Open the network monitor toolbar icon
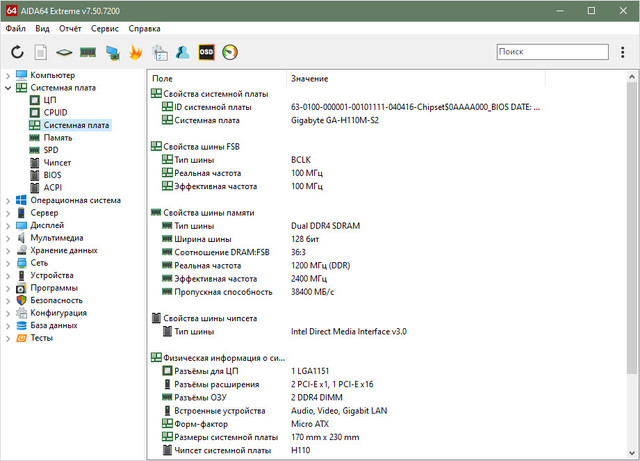 click(113, 52)
